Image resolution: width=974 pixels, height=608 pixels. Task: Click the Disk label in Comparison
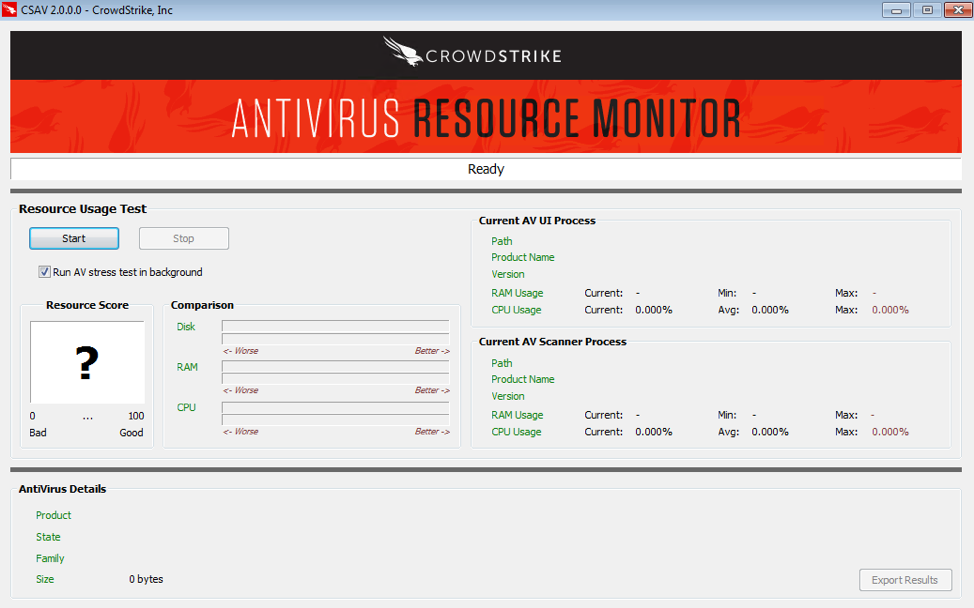[186, 327]
